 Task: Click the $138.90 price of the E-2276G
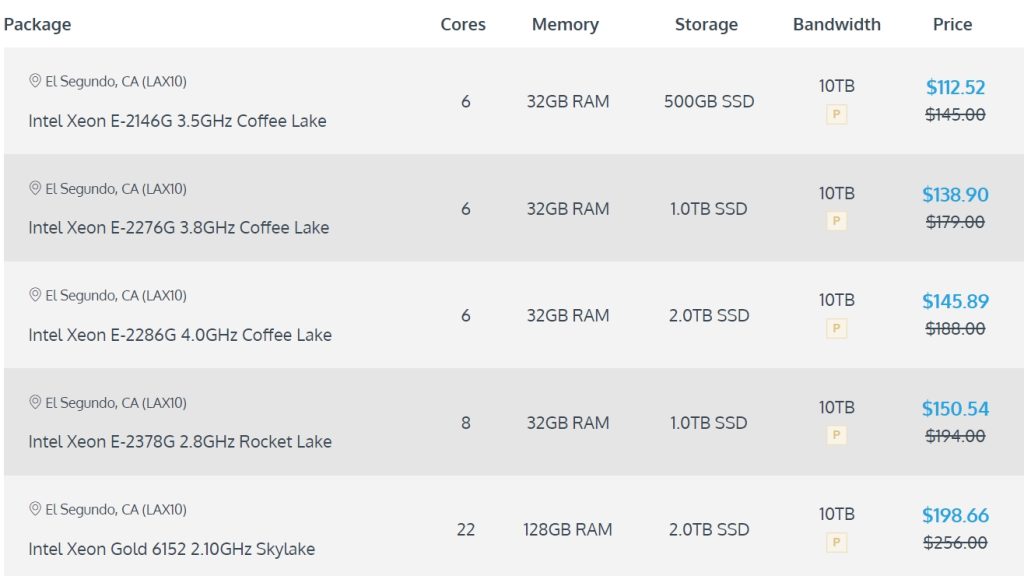tap(955, 194)
